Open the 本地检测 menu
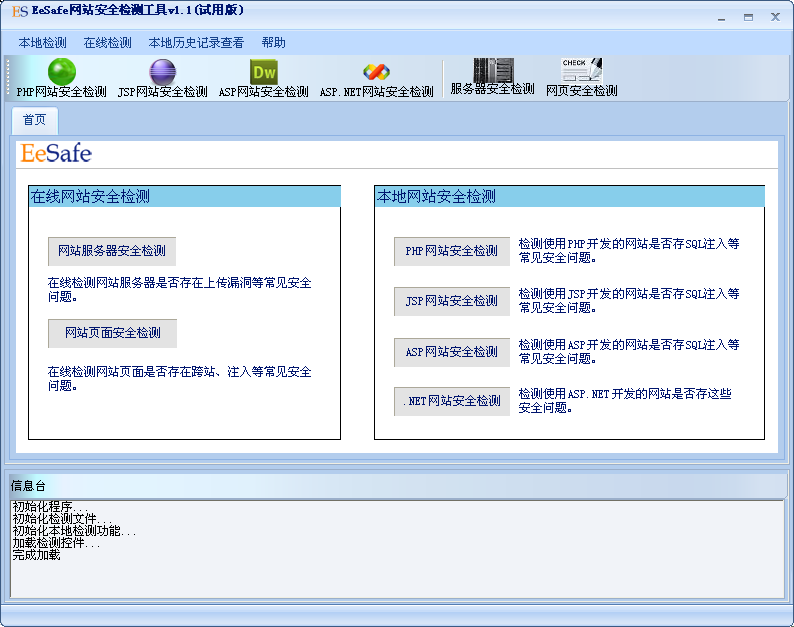This screenshot has width=794, height=627. click(43, 43)
